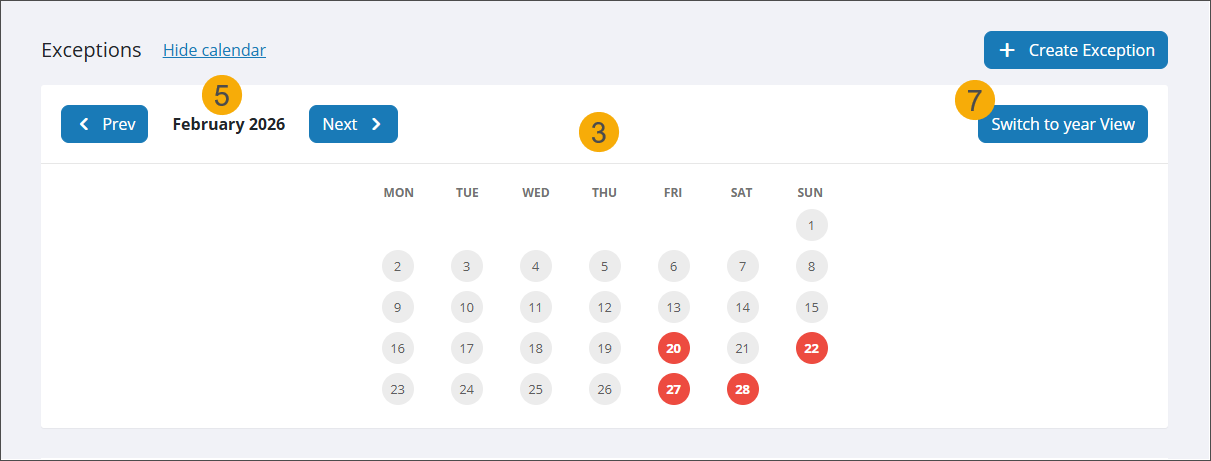Click the orange callout badge numbered 5

pos(222,95)
